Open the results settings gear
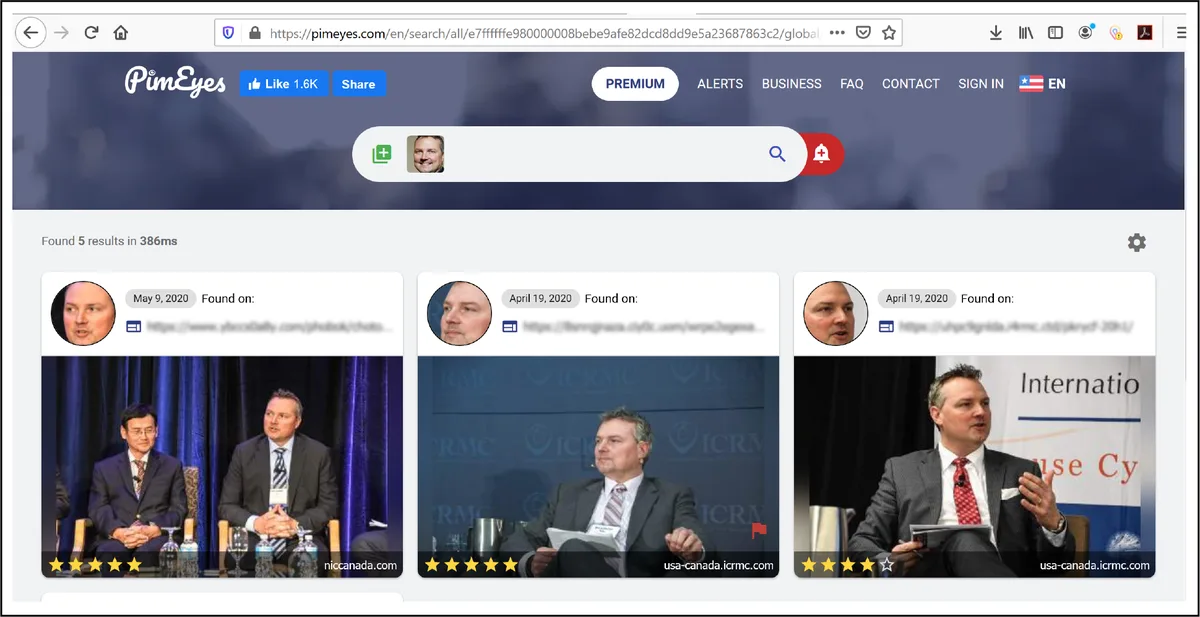Image resolution: width=1200 pixels, height=617 pixels. (x=1137, y=242)
